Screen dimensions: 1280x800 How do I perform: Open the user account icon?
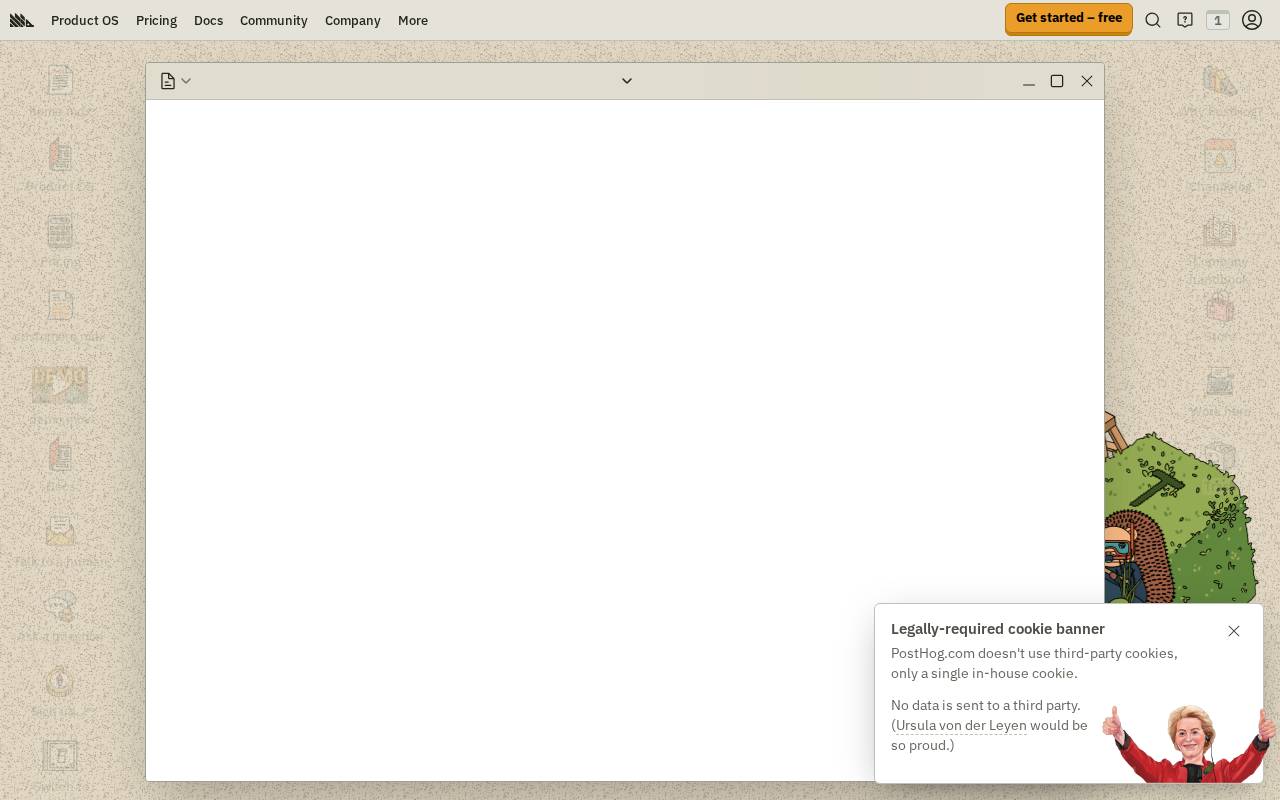click(x=1252, y=20)
